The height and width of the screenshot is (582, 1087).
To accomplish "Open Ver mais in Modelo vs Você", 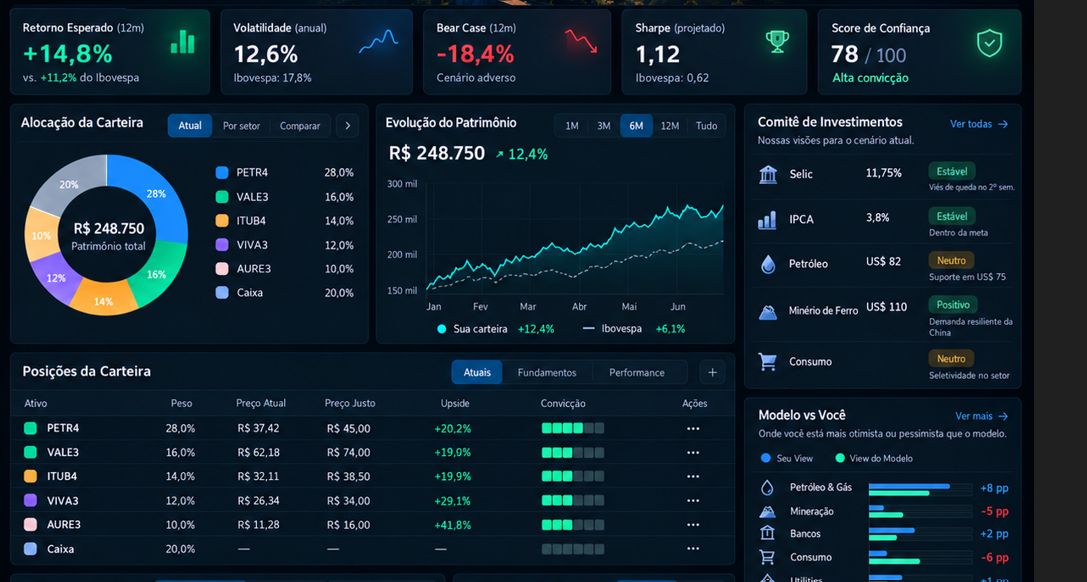I will click(982, 416).
